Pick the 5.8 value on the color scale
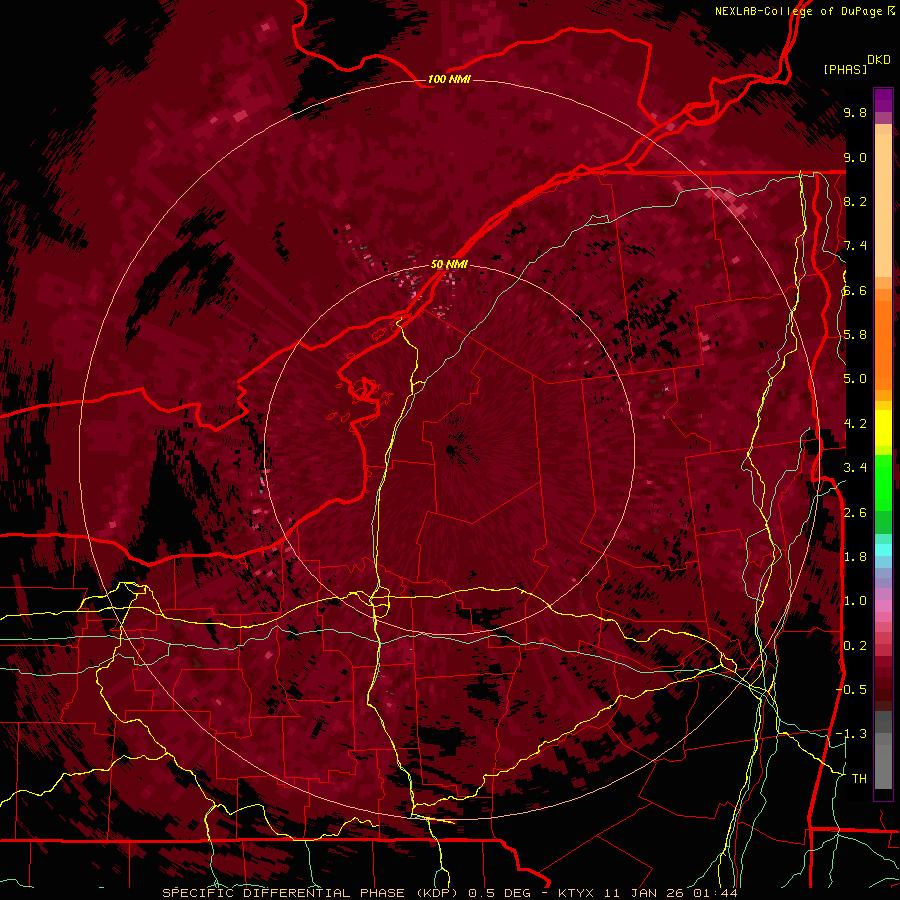The width and height of the screenshot is (900, 900). [x=855, y=335]
